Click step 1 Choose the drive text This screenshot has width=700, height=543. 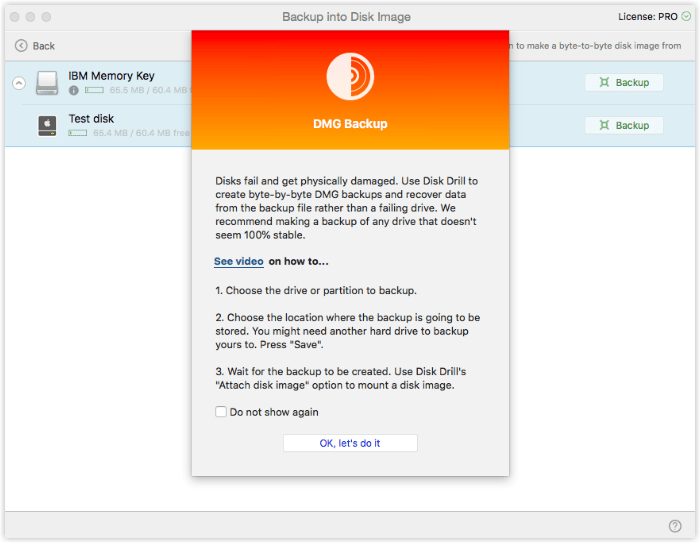pyautogui.click(x=316, y=290)
